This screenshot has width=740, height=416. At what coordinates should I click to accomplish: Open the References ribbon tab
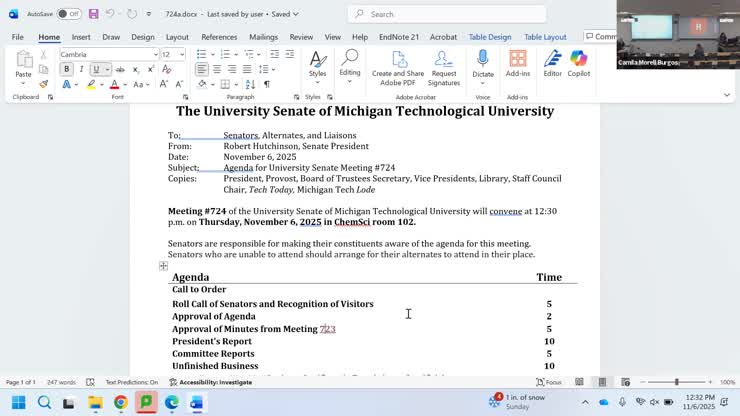click(x=219, y=37)
